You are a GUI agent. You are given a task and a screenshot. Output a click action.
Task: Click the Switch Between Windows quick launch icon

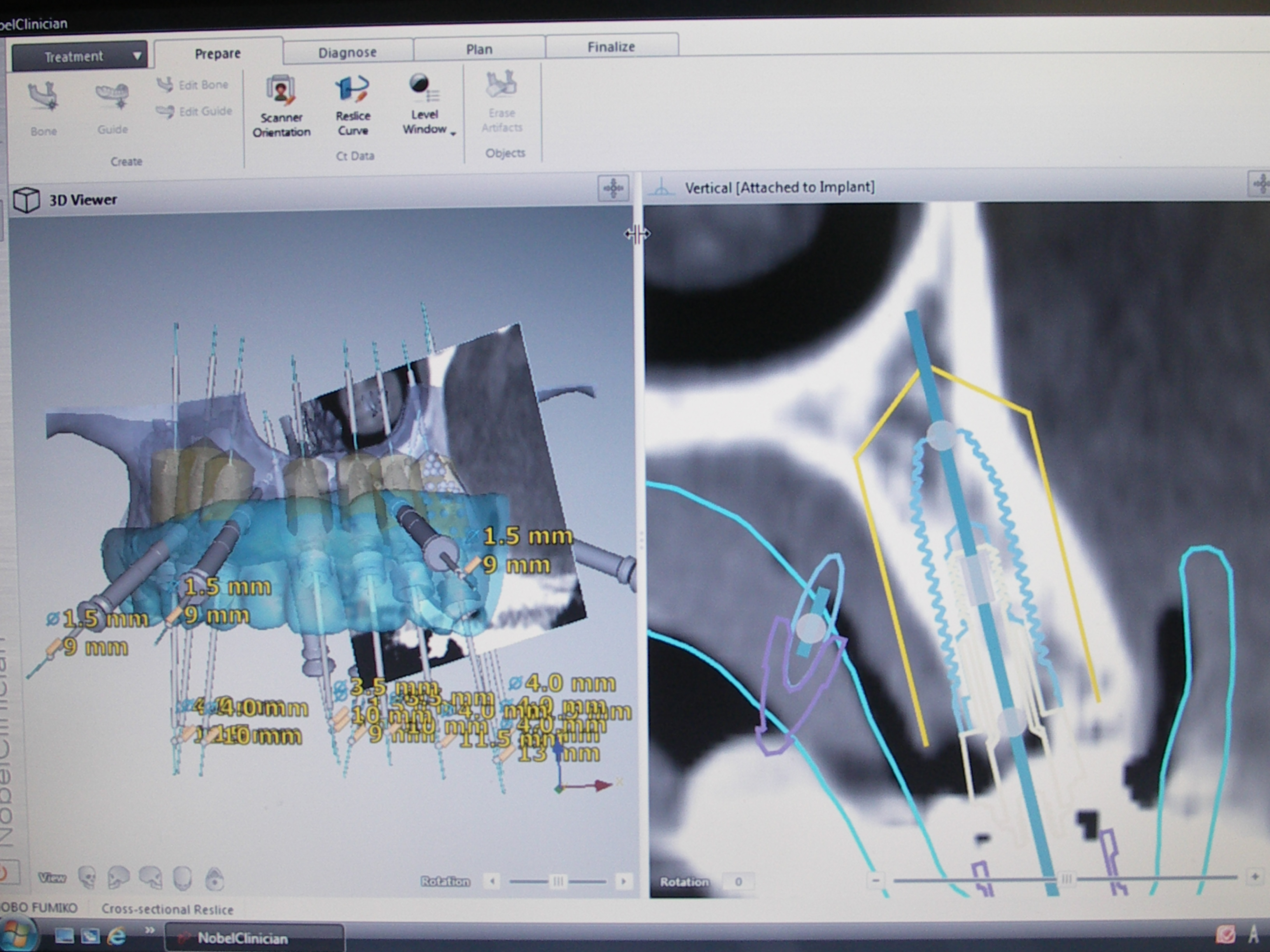click(90, 936)
